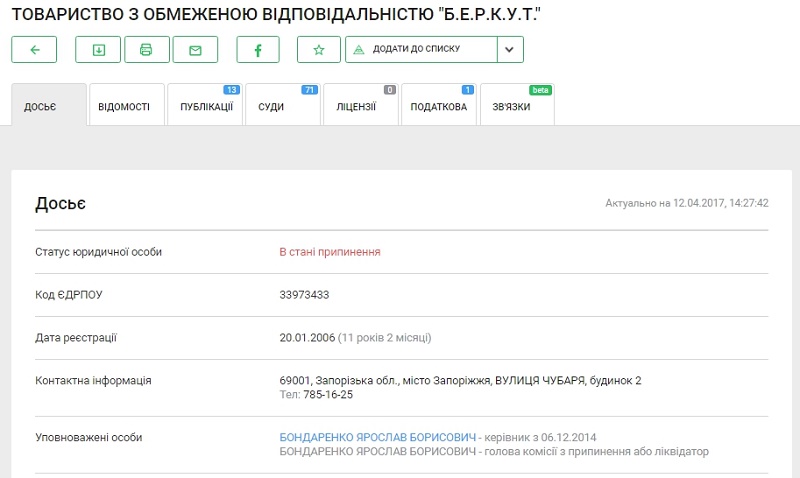
Task: Mark company with the star icon
Action: coord(319,50)
